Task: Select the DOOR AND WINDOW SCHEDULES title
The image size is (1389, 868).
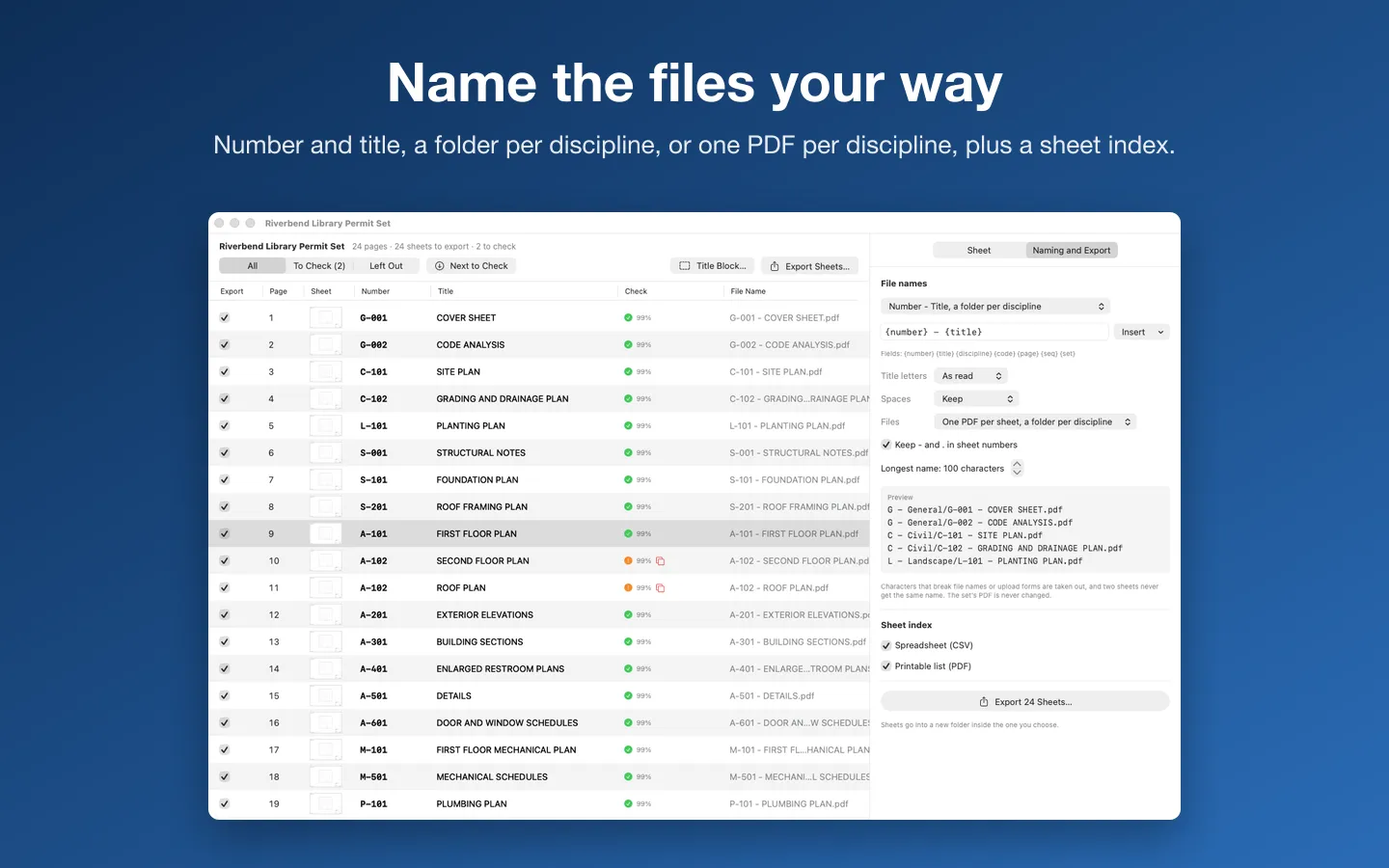Action: pos(507,722)
